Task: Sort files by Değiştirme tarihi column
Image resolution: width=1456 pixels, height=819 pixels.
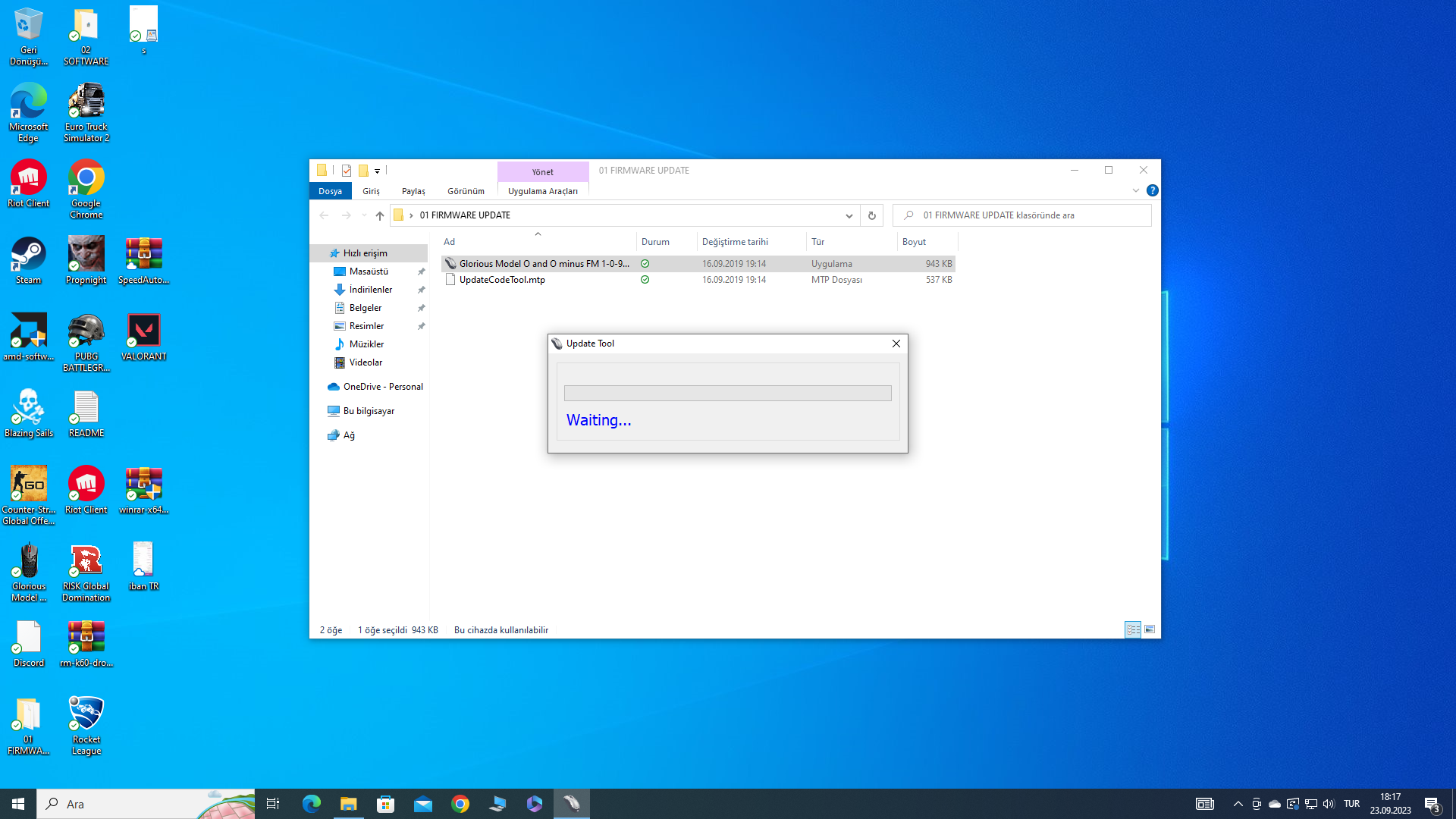Action: [735, 242]
